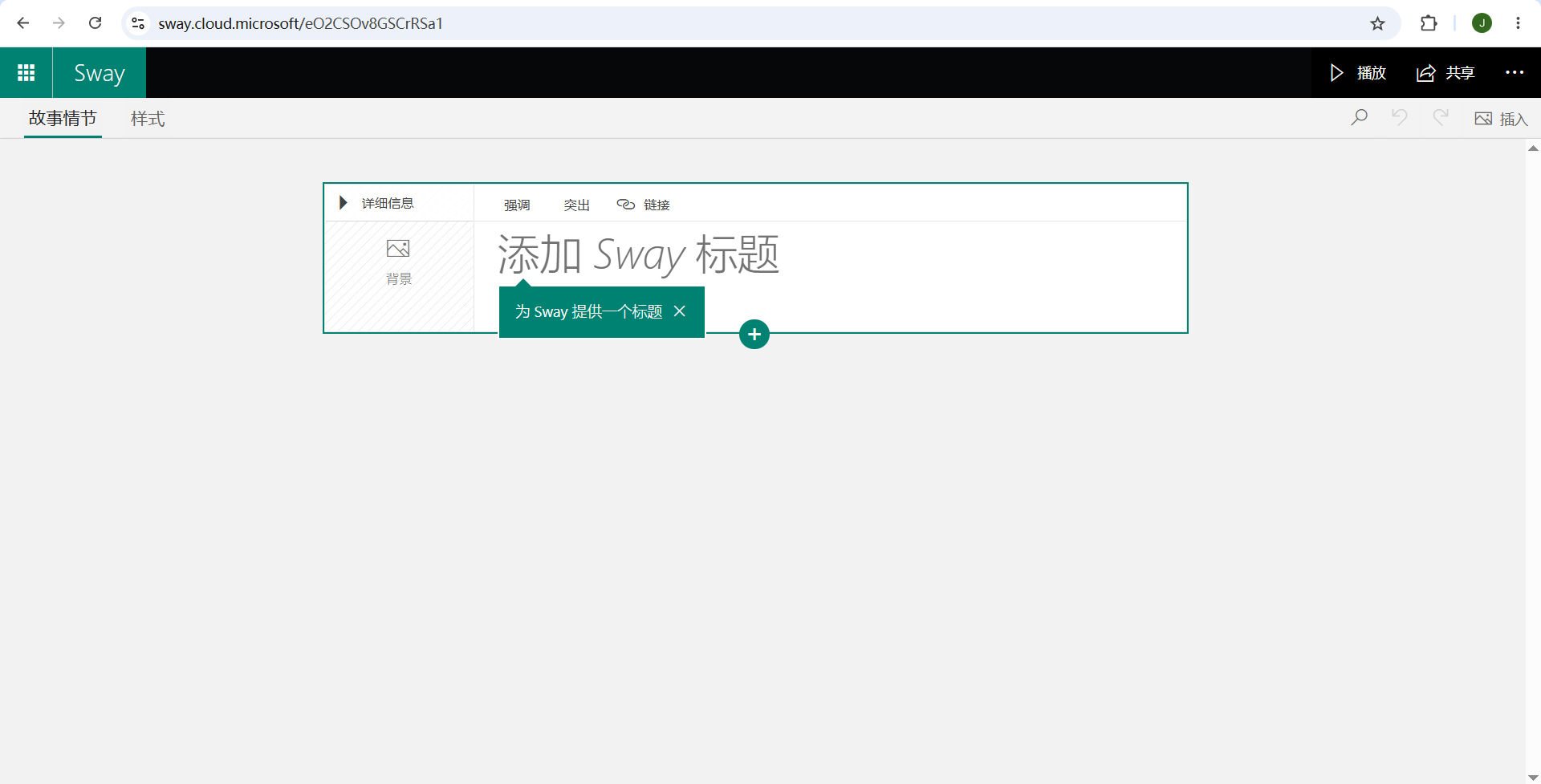This screenshot has width=1541, height=784.
Task: Apply 强调 emphasis formatting
Action: [517, 205]
